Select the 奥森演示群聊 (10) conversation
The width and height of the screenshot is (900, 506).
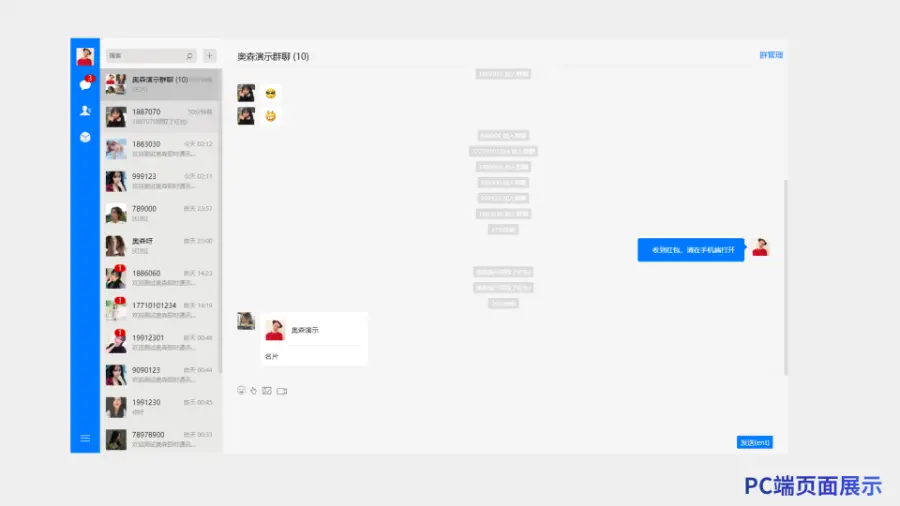160,84
